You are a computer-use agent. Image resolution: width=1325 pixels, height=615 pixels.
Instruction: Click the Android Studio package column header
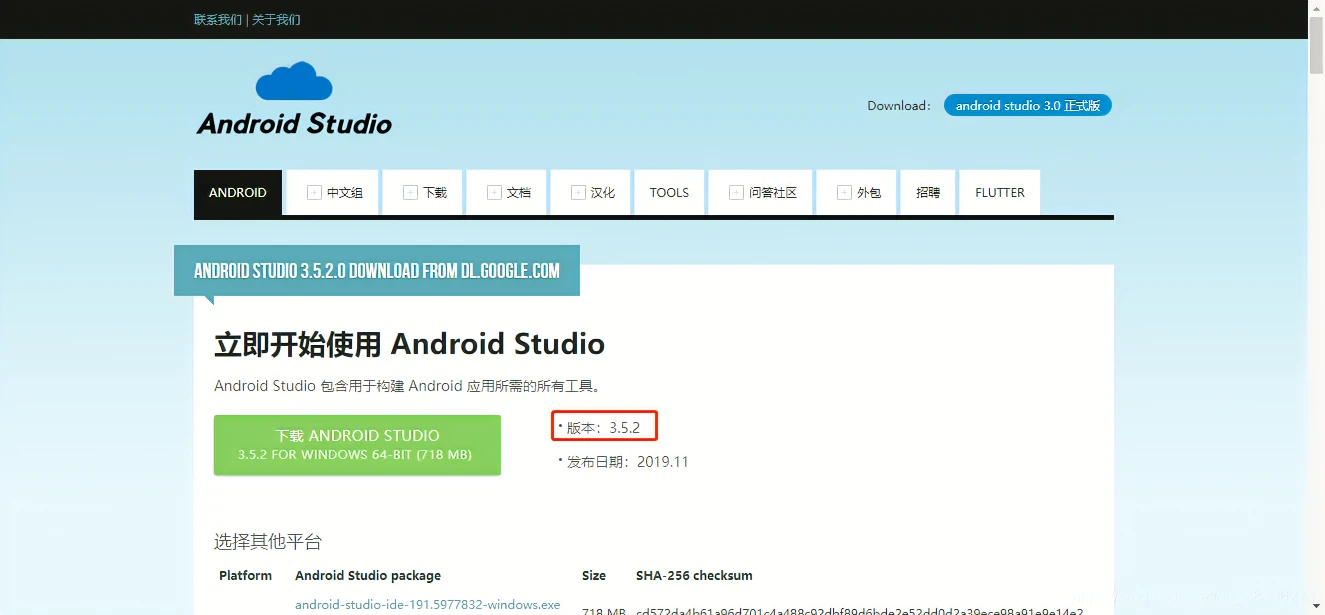click(x=368, y=575)
